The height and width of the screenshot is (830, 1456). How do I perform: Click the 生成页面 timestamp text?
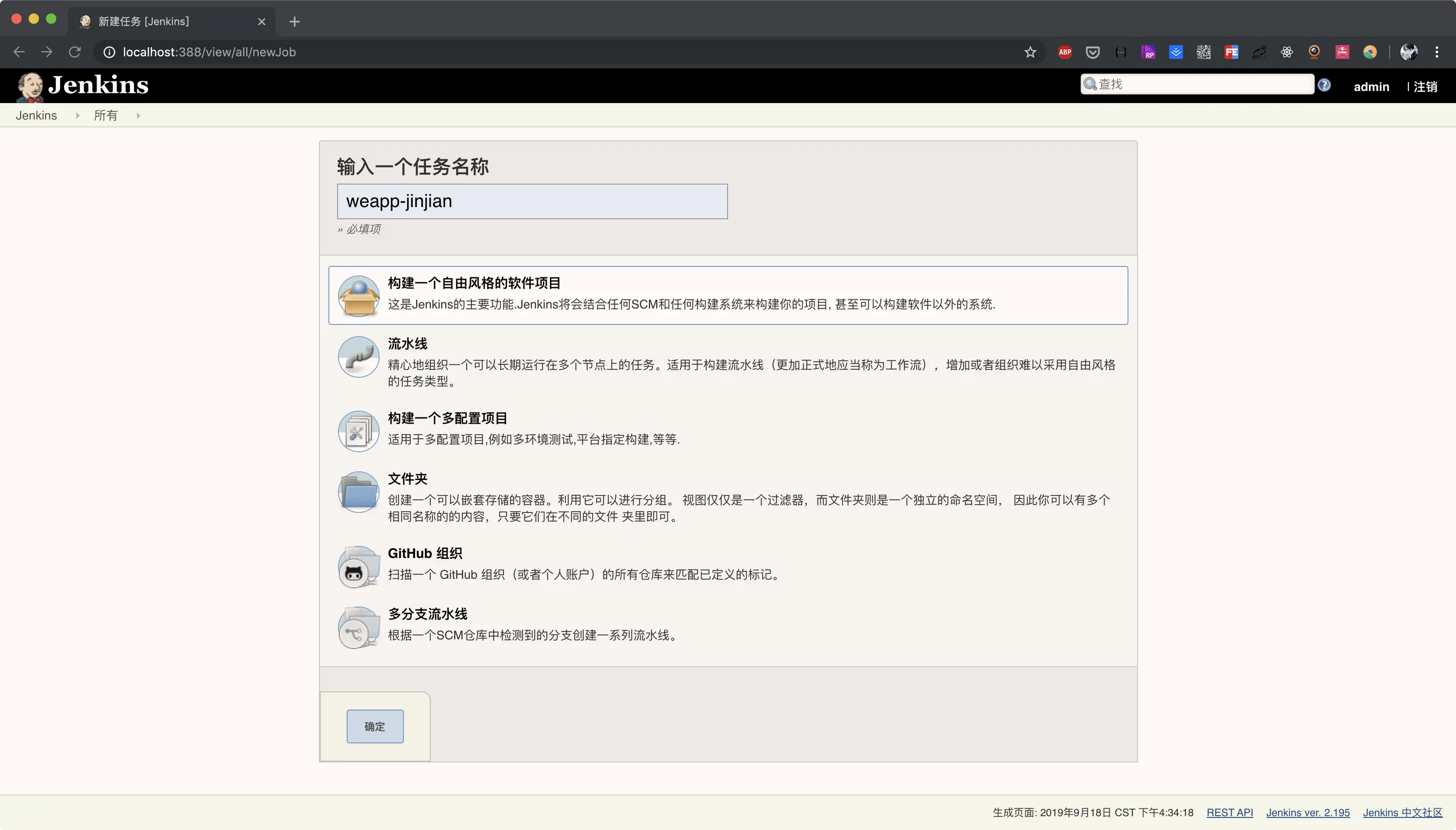point(1093,812)
